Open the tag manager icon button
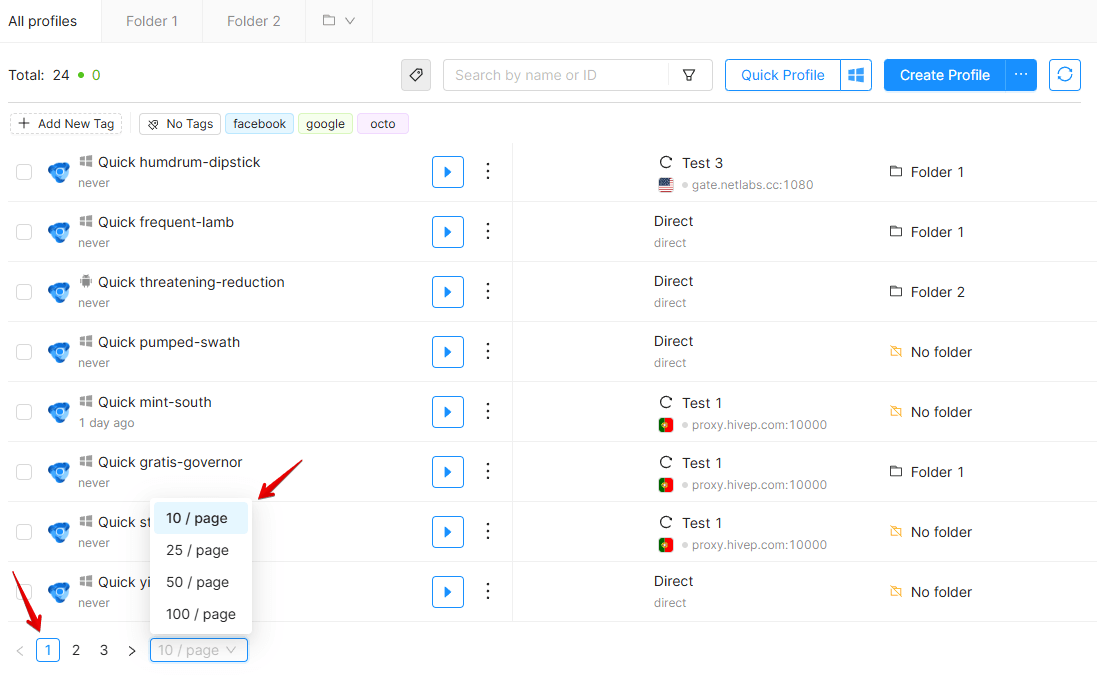 click(416, 75)
